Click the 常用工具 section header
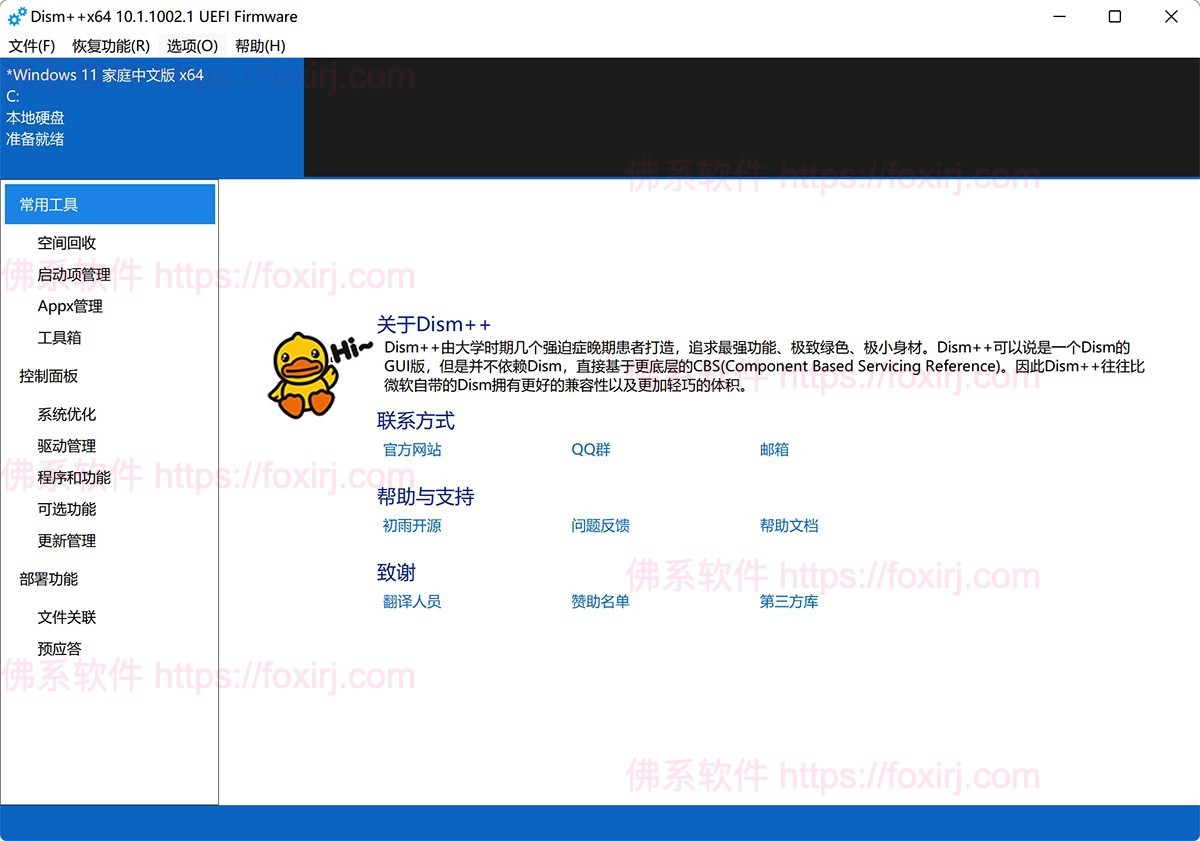 point(110,204)
